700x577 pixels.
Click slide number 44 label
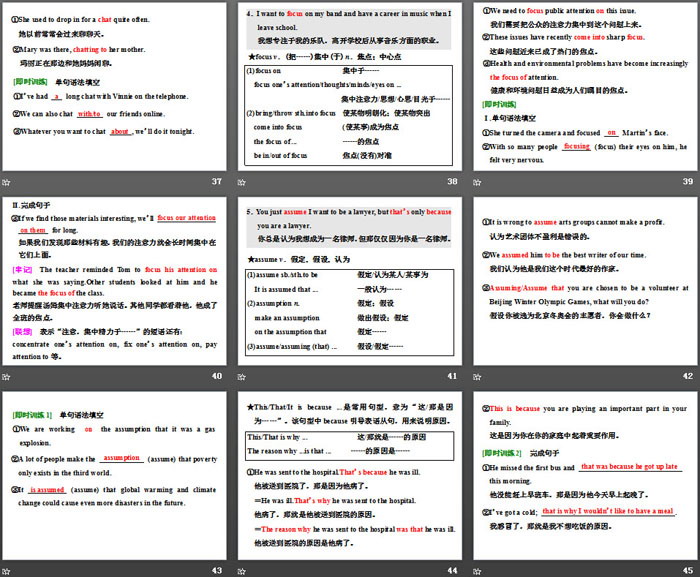453,570
